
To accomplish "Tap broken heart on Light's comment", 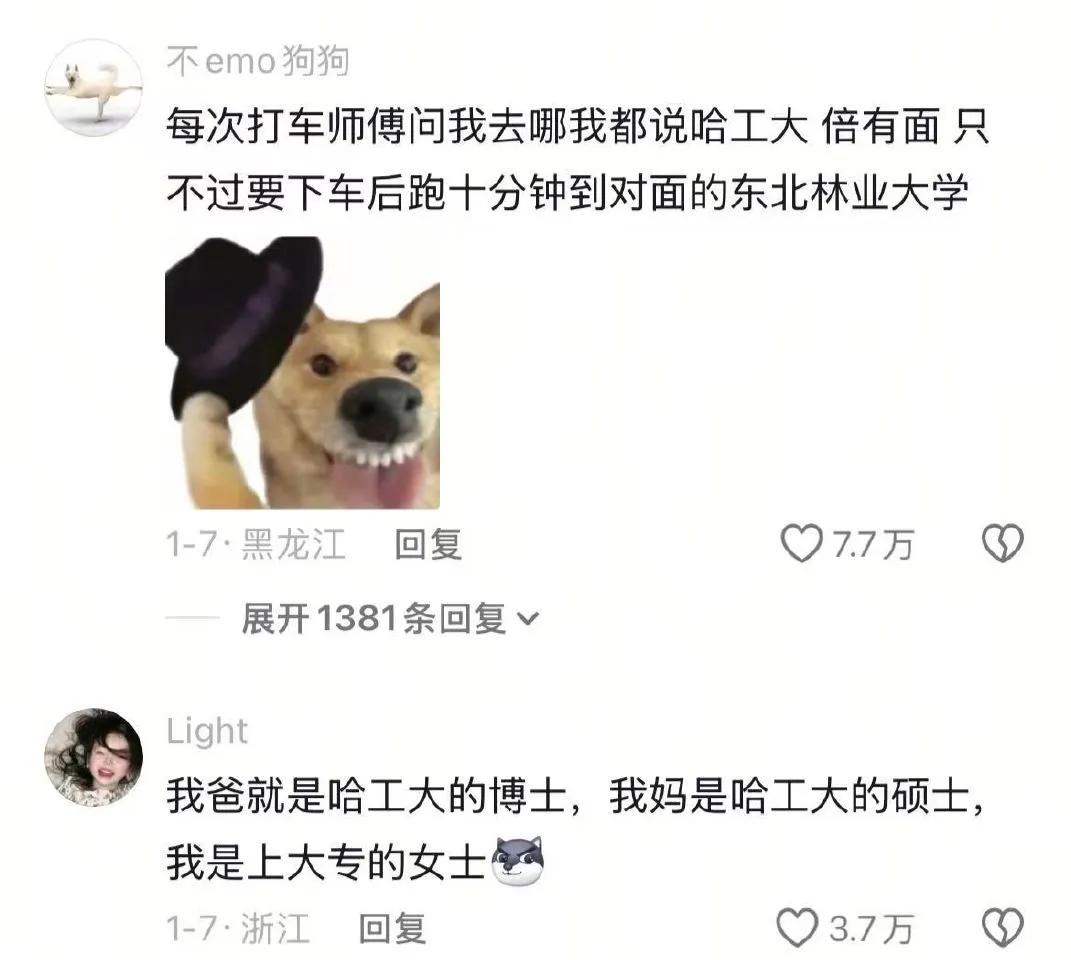I will [1003, 927].
